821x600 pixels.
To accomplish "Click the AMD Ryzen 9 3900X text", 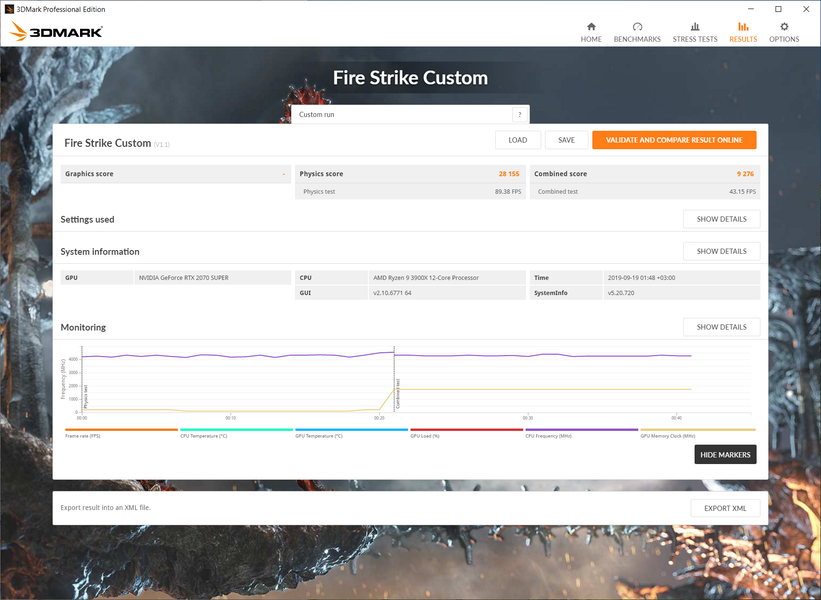I will pyautogui.click(x=426, y=278).
